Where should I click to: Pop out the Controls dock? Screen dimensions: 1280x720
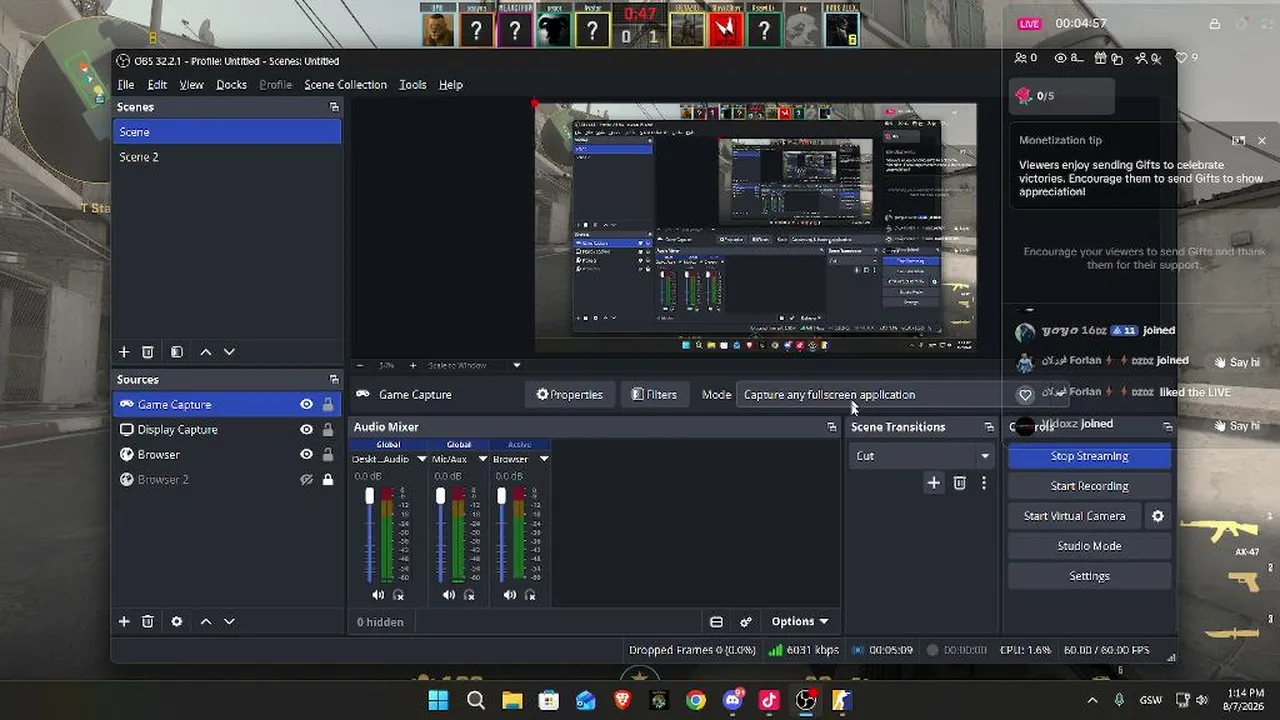(x=1167, y=427)
